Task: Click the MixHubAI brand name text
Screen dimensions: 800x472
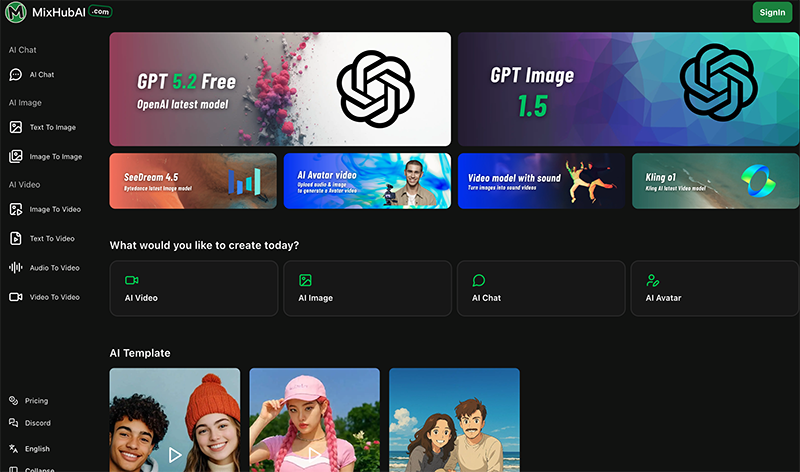Action: [x=59, y=13]
